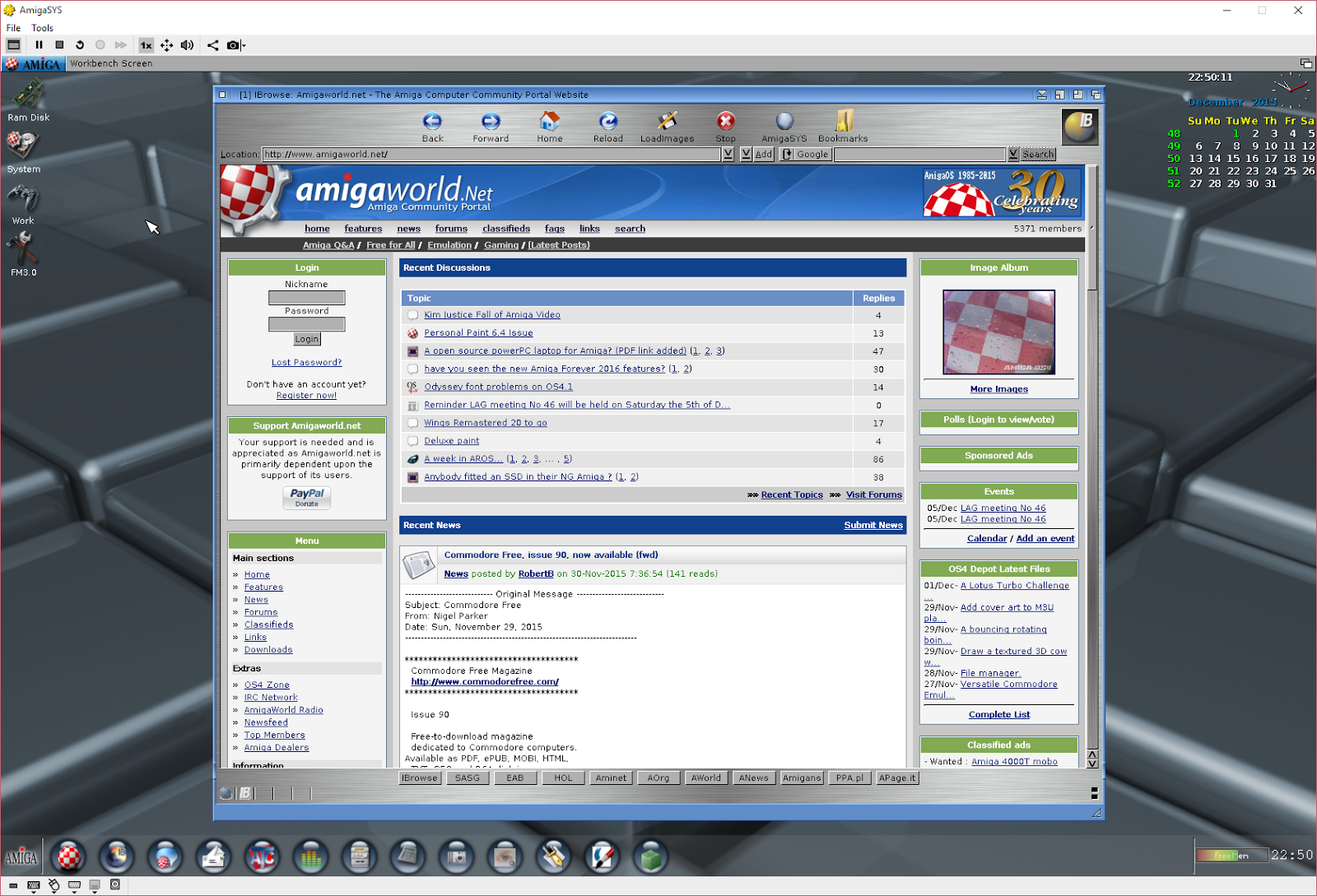Open the Personal Paint 6.4 Issue topic
1317x896 pixels.
click(x=478, y=333)
